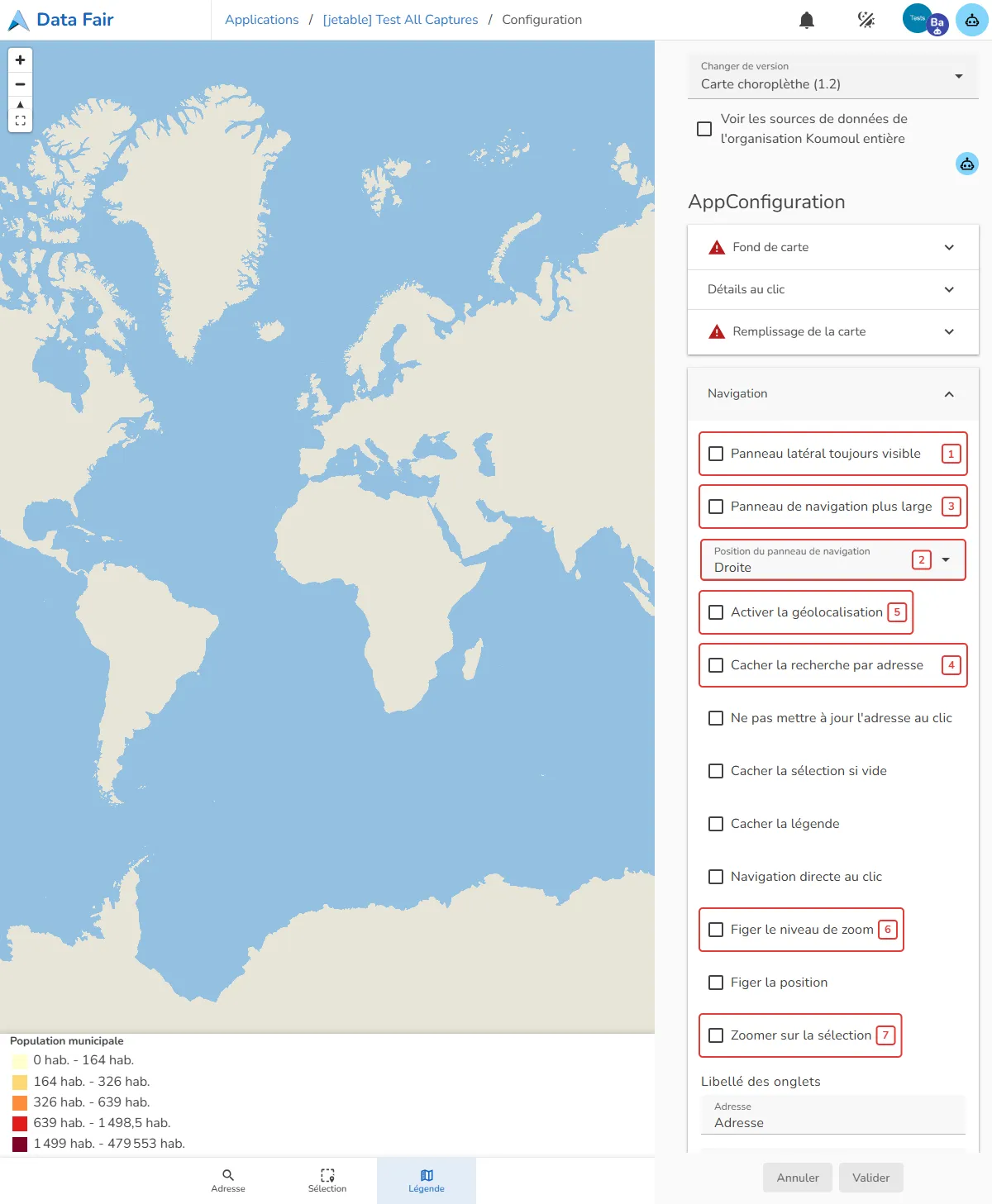
Task: Switch to the Adresse bottom tab
Action: 228,1180
